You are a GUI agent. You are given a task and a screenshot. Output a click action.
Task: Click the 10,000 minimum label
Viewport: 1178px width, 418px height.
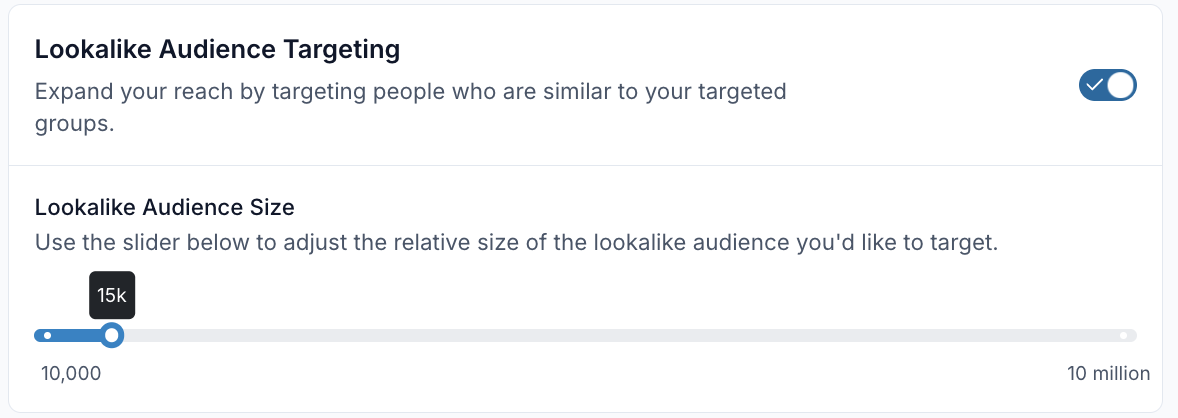[x=71, y=373]
